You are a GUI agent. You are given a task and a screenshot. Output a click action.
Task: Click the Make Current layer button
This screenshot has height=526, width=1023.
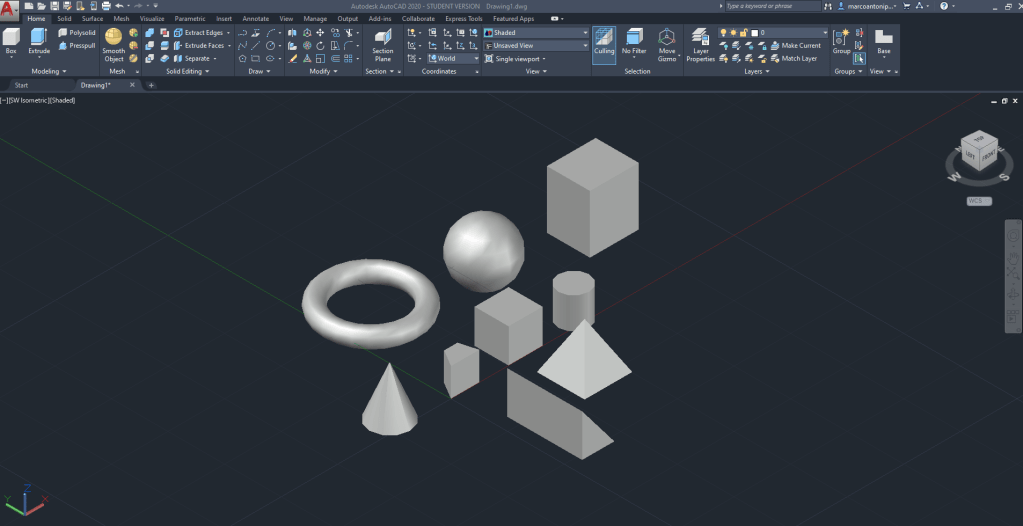(795, 45)
